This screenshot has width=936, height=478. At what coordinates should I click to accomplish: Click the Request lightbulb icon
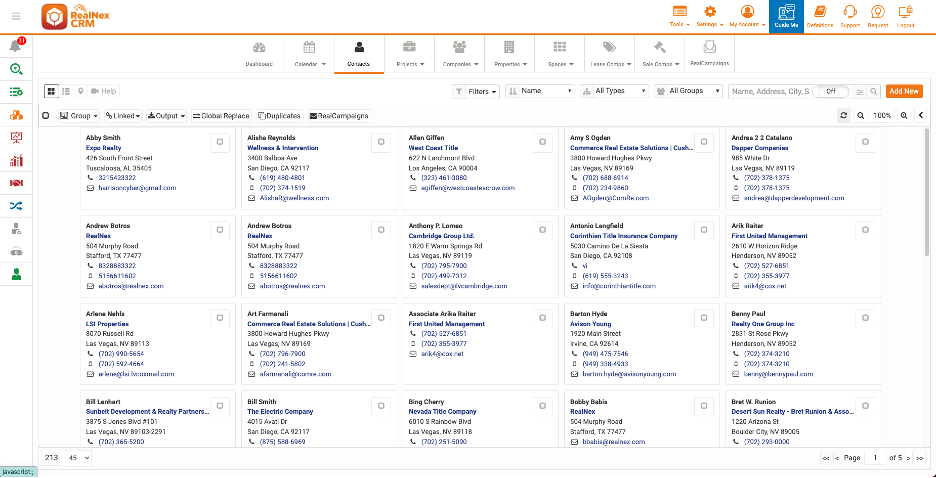[x=878, y=16]
